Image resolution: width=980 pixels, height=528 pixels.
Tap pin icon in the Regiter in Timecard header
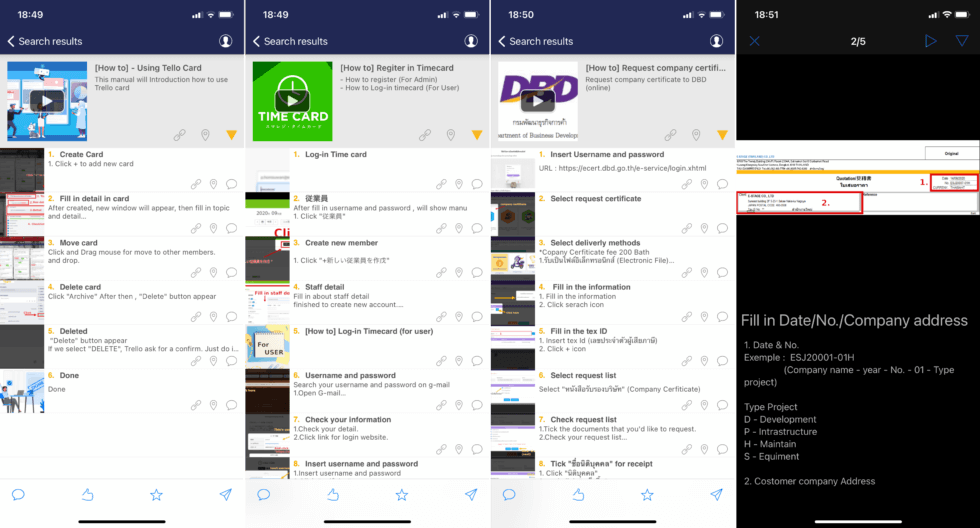click(x=451, y=135)
